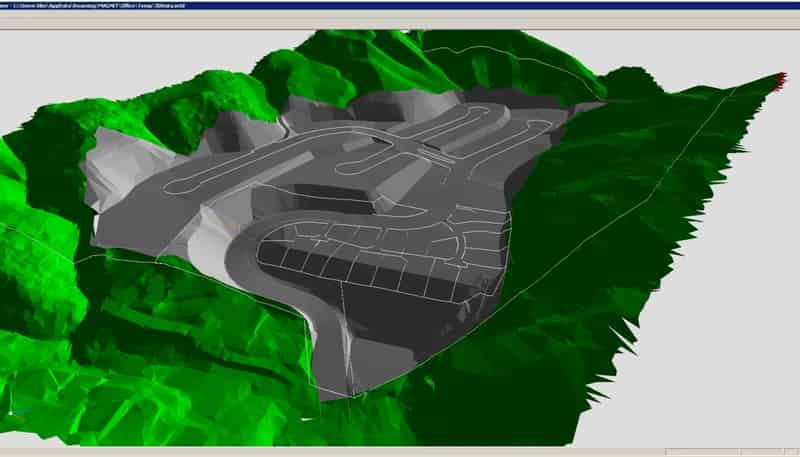The height and width of the screenshot is (457, 800).
Task: Pick a lot parcel in the subdivision grid
Action: pos(330,266)
